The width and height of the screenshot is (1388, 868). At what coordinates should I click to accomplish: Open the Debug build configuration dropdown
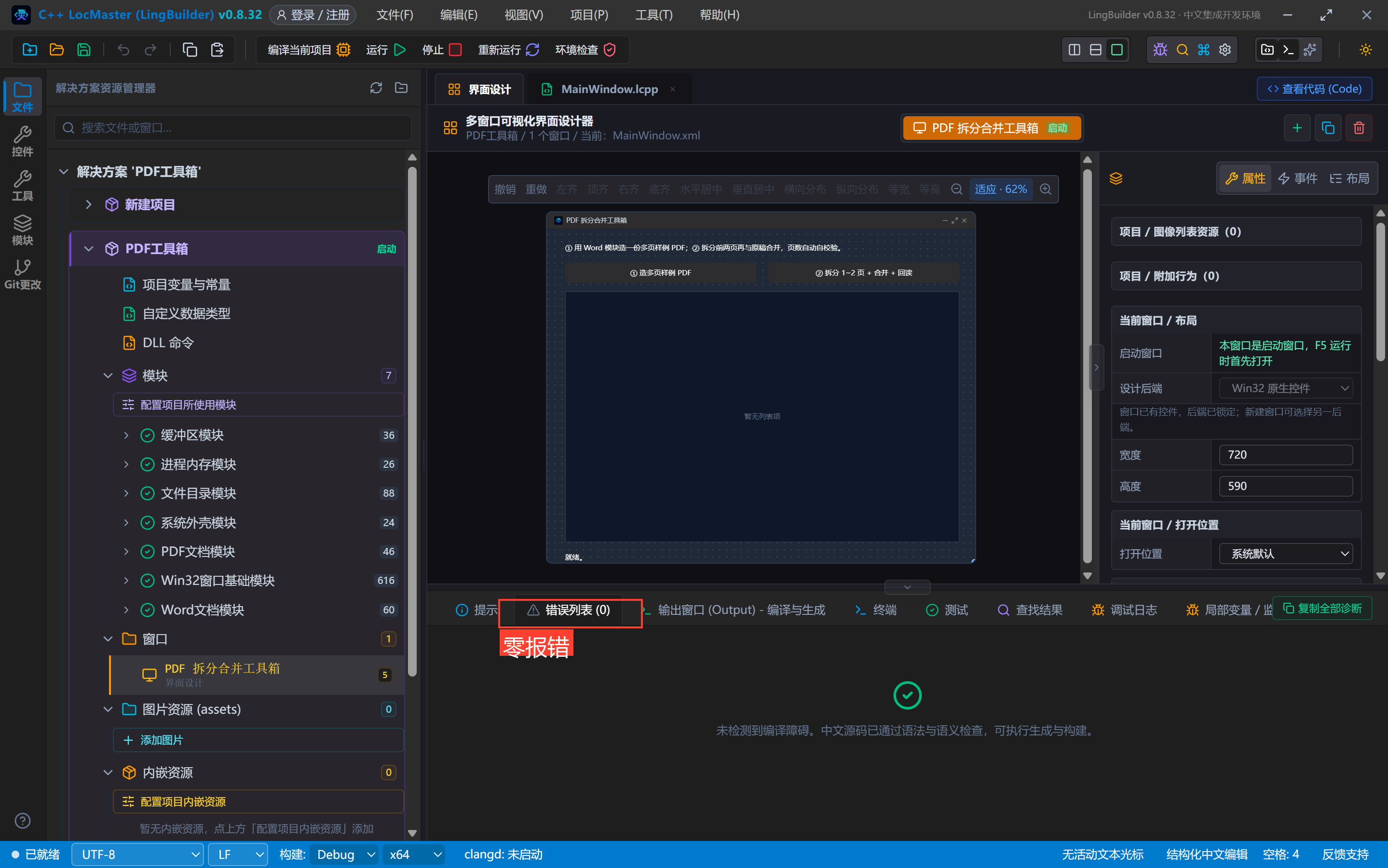coord(343,854)
